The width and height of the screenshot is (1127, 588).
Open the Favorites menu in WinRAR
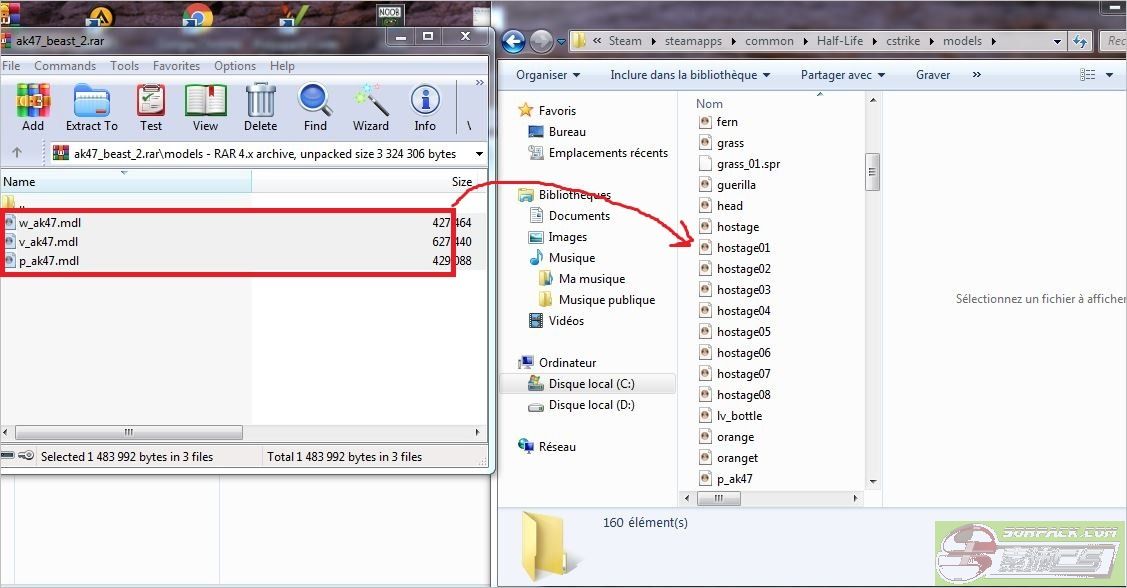pyautogui.click(x=176, y=66)
